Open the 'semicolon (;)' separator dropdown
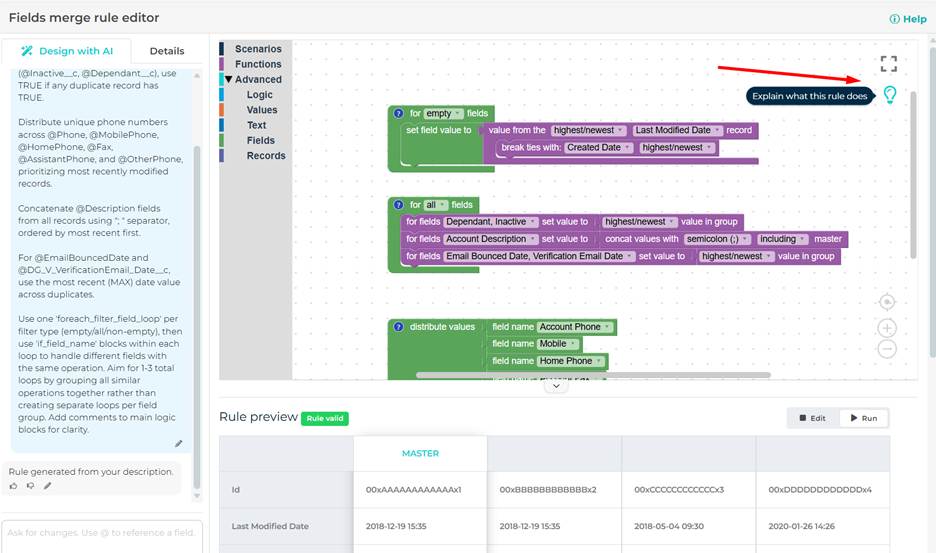936x553 pixels. [718, 239]
